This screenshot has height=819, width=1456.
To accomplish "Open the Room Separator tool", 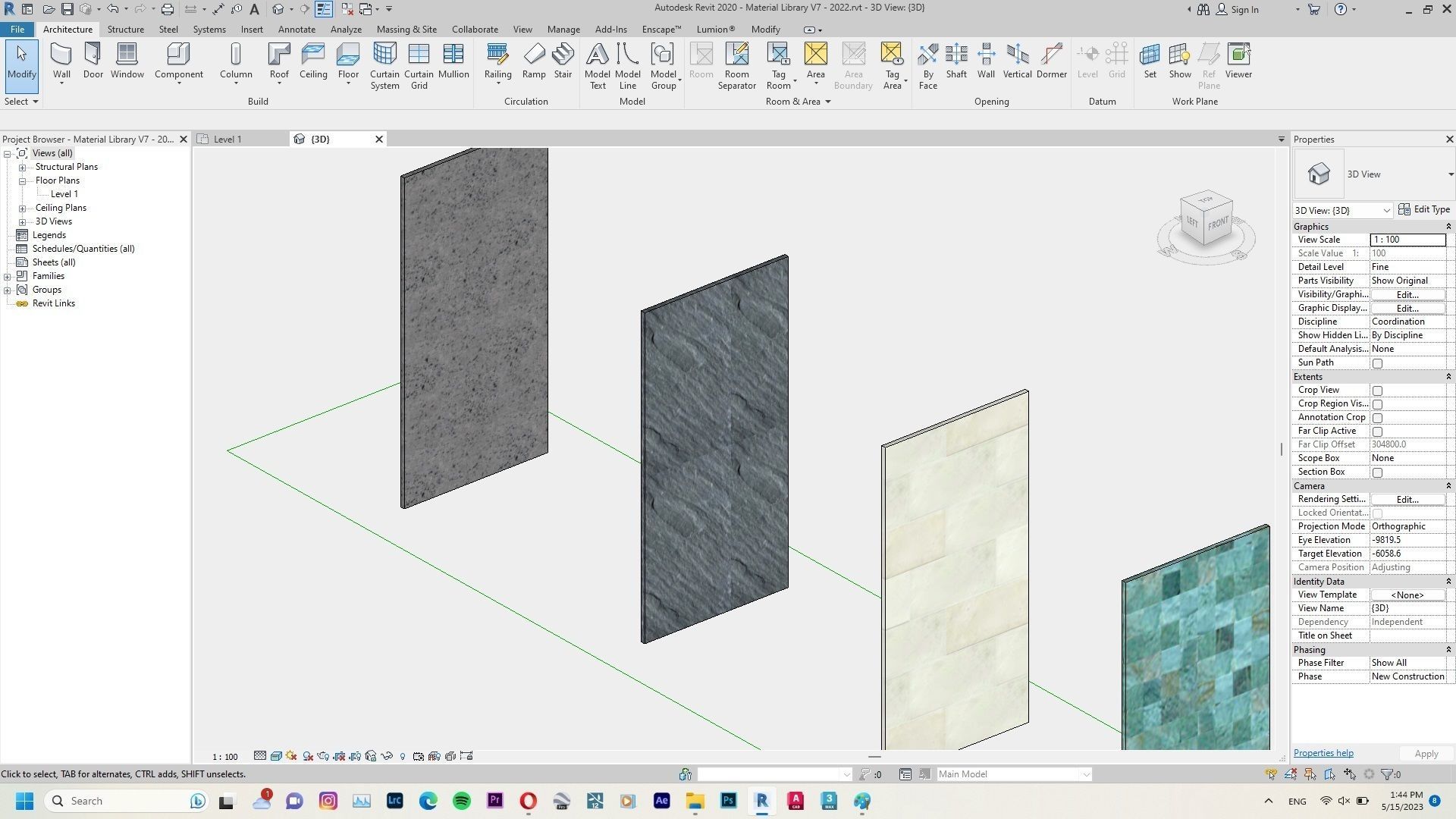I will (x=736, y=64).
